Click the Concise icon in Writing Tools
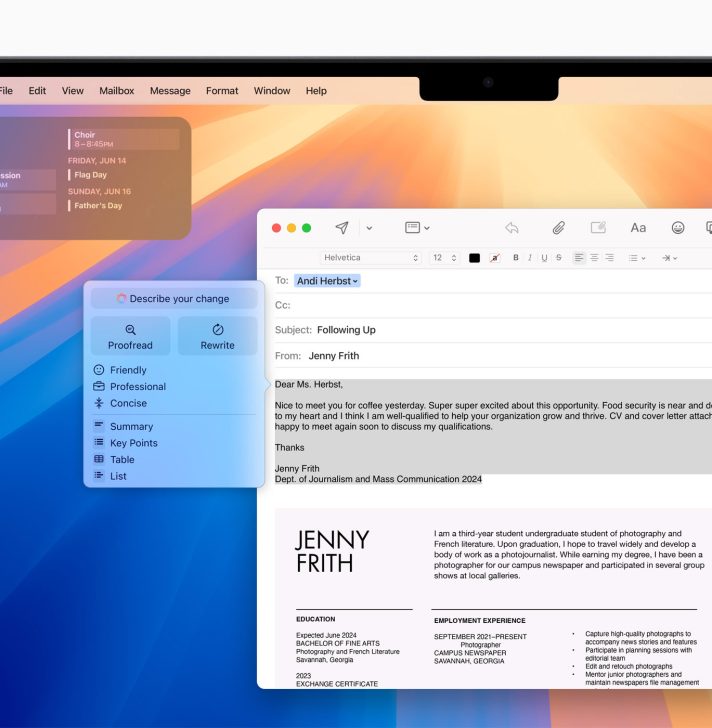This screenshot has width=712, height=728. 99,403
